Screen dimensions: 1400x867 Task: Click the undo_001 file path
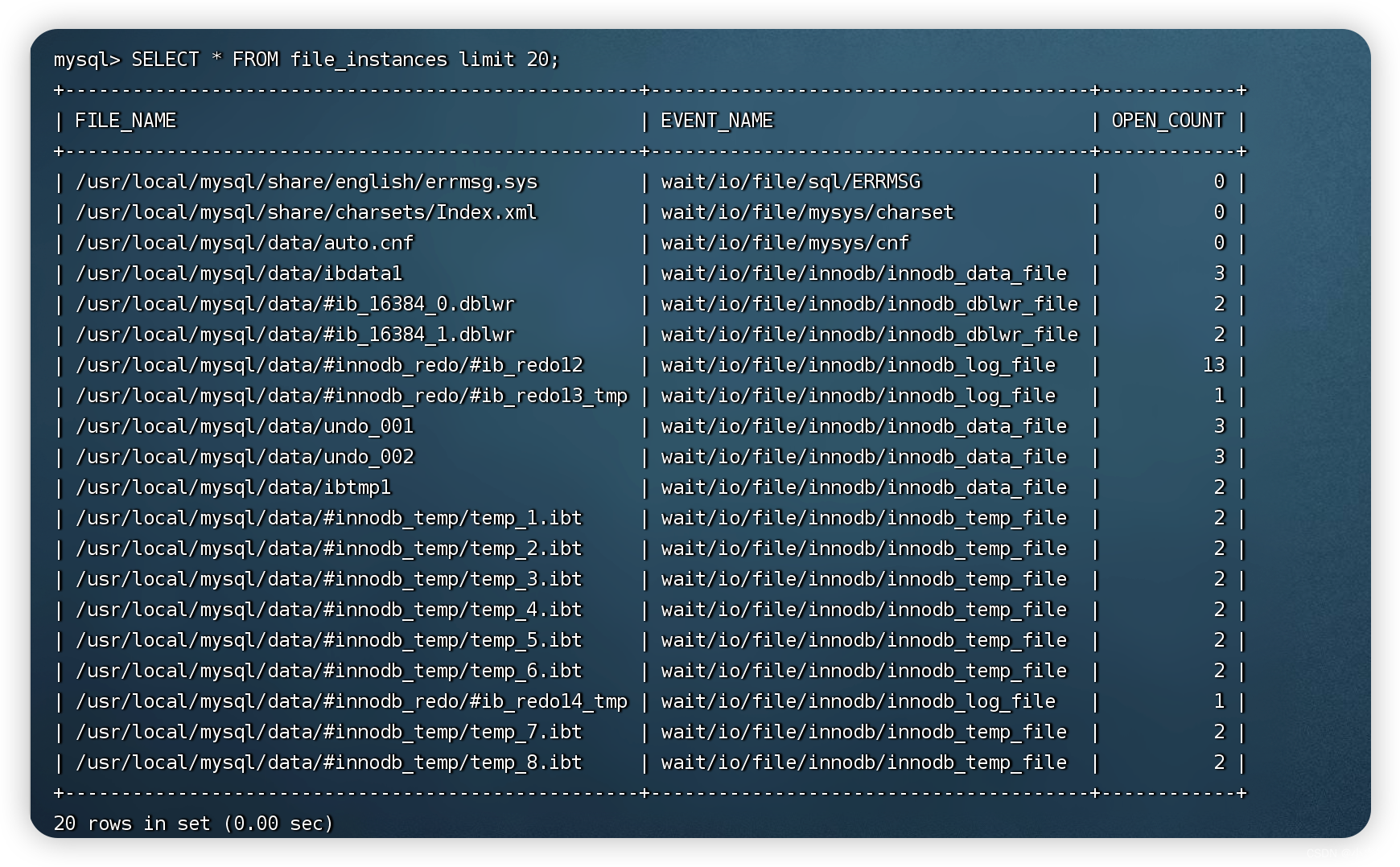tap(245, 426)
